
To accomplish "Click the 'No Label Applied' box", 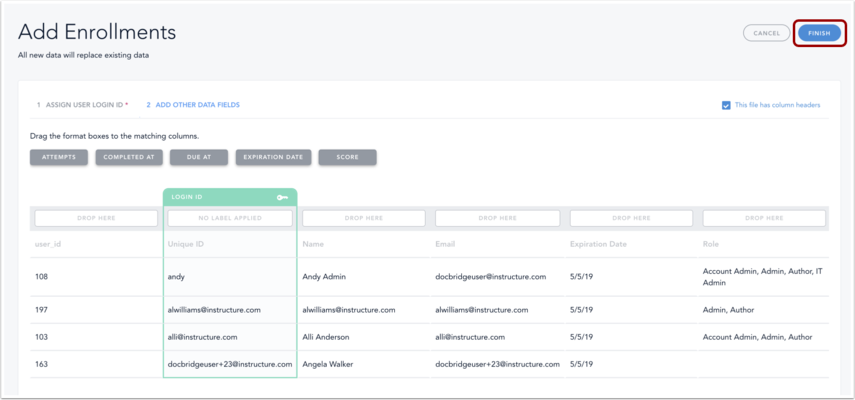I will pyautogui.click(x=230, y=218).
